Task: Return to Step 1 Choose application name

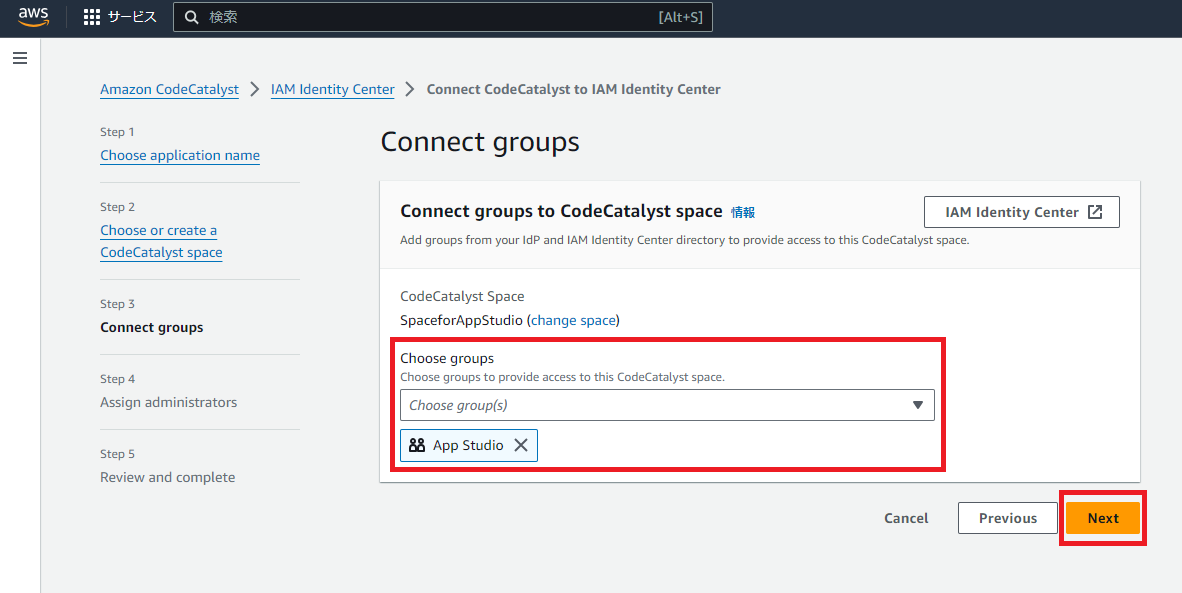Action: 180,155
